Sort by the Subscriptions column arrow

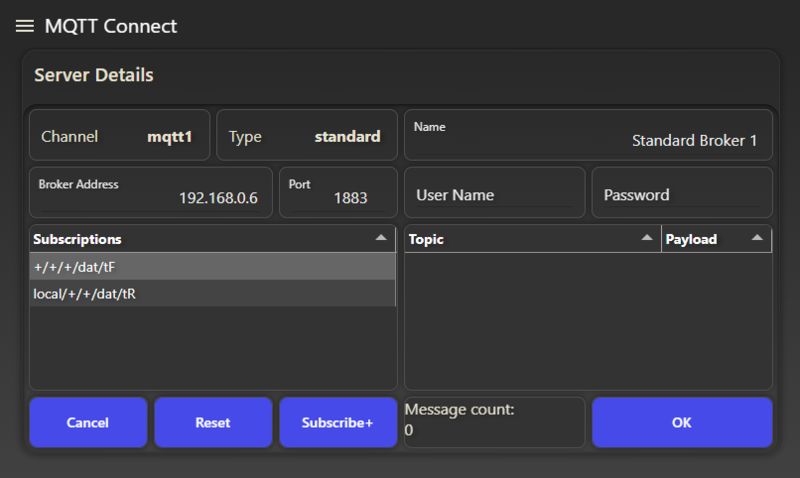tap(381, 238)
